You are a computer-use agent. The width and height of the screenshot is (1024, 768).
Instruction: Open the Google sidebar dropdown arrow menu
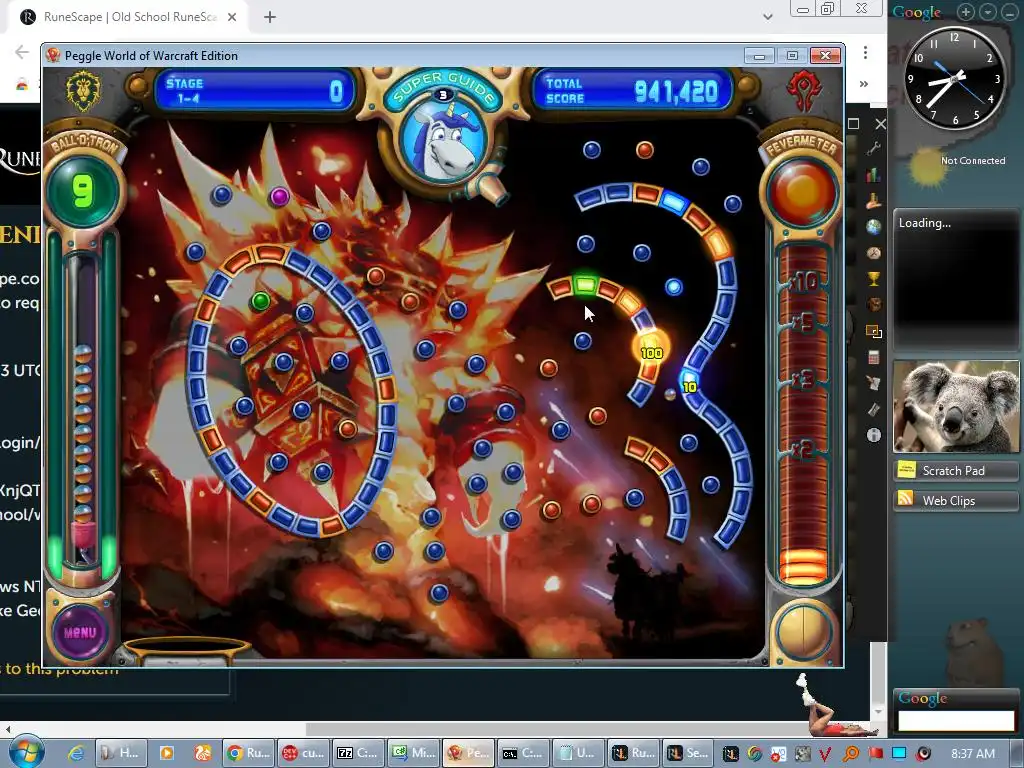pos(988,12)
